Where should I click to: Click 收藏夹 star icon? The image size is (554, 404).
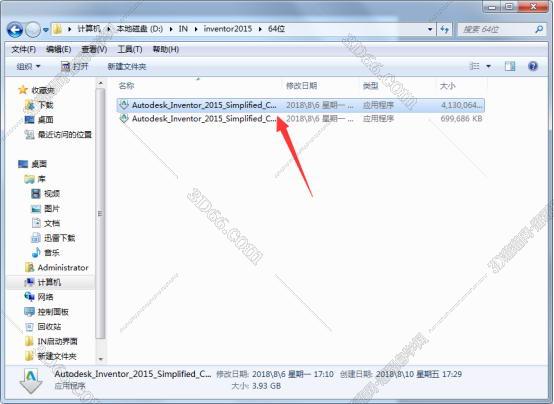23,90
